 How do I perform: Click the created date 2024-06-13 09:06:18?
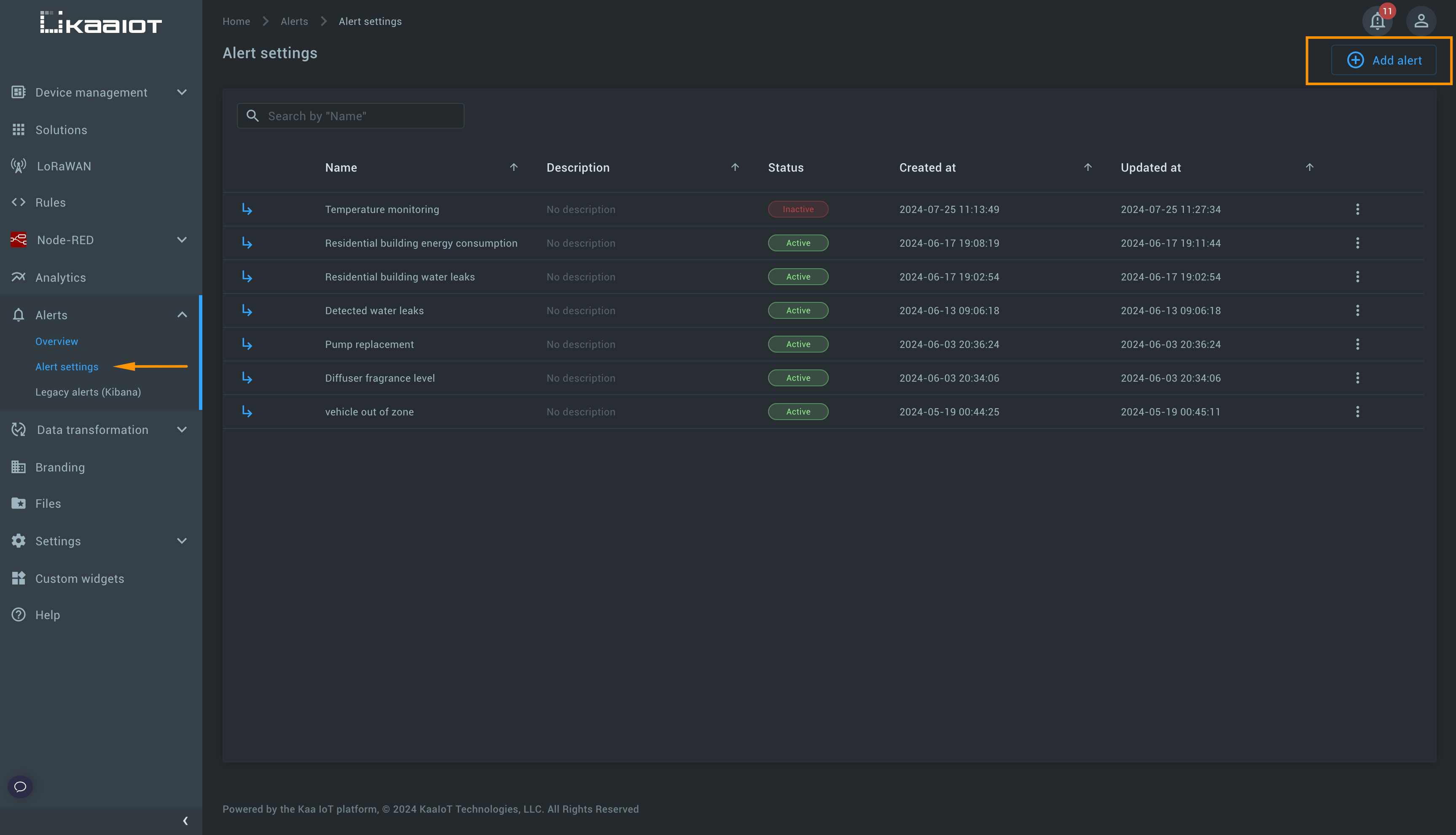pos(949,311)
